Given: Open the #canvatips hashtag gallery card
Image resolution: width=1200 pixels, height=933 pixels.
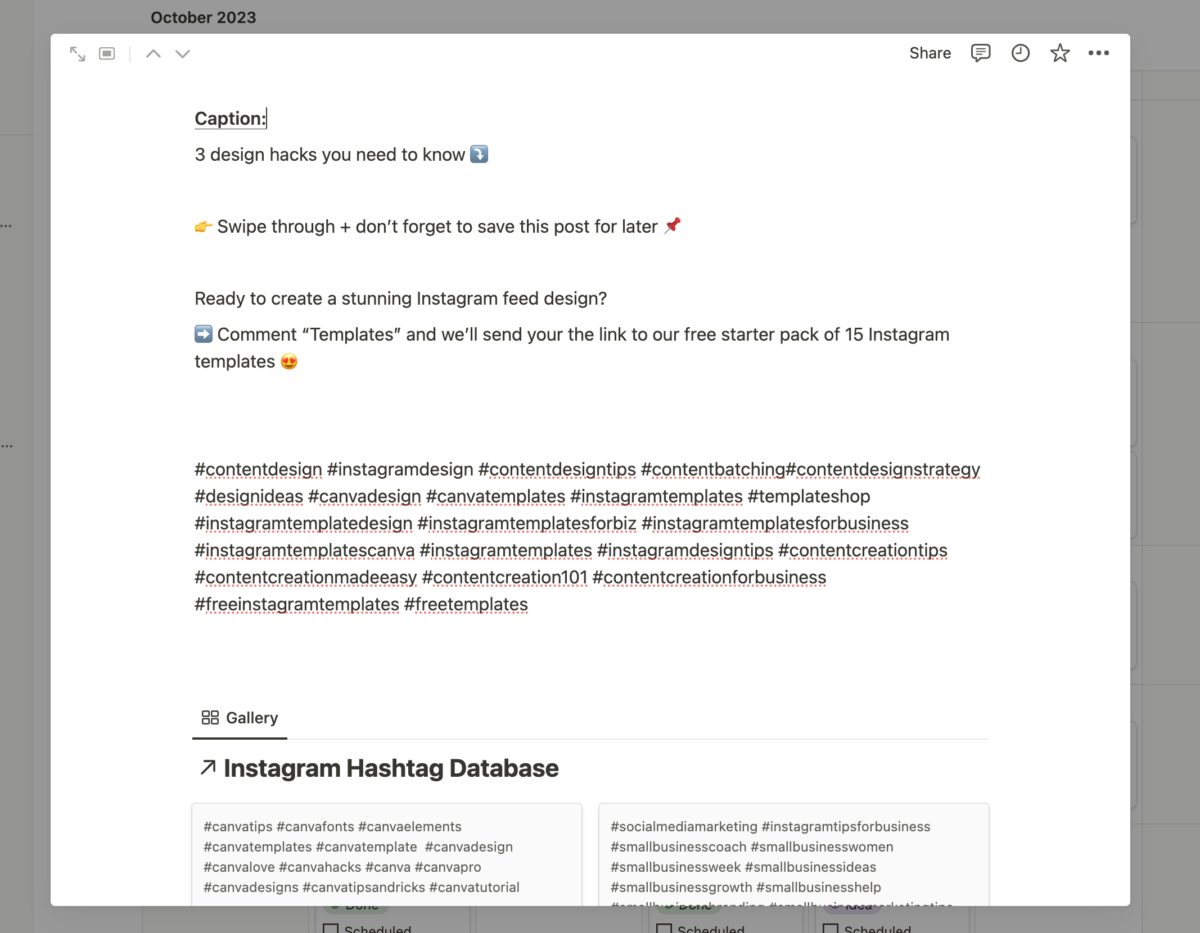Looking at the screenshot, I should [x=386, y=855].
